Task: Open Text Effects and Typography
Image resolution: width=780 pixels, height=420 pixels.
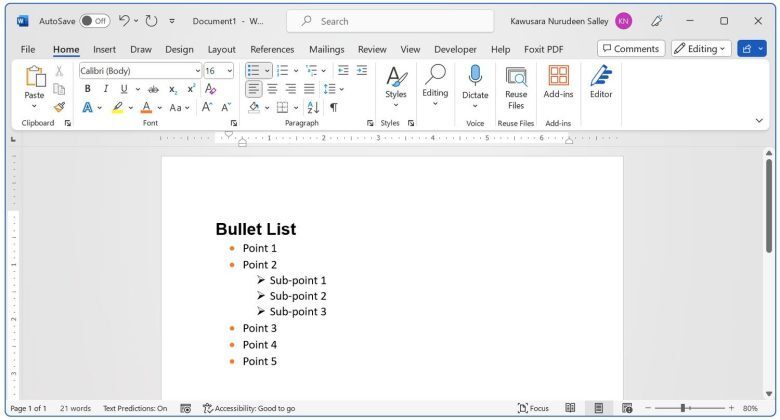Action: pos(88,107)
